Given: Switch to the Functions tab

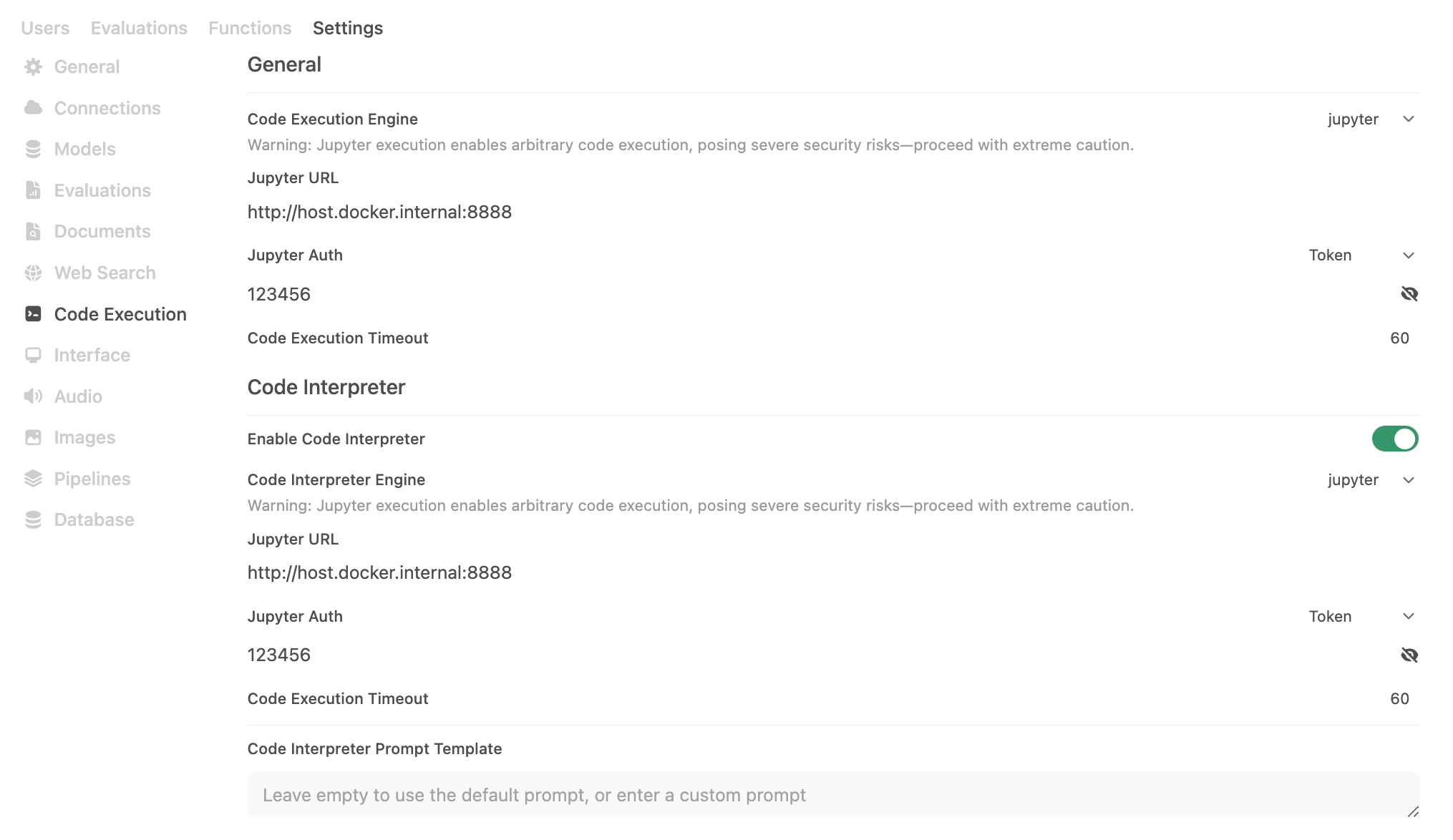Looking at the screenshot, I should (x=249, y=27).
